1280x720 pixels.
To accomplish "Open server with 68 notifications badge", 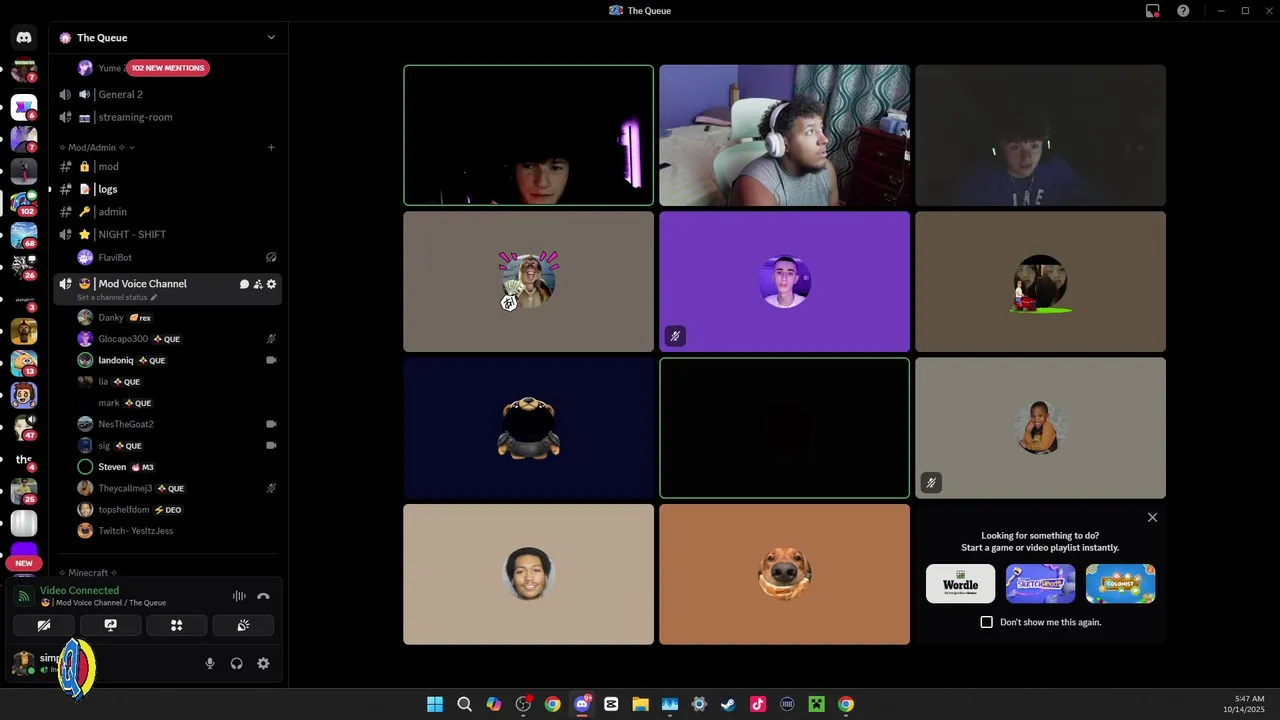I will tap(24, 234).
